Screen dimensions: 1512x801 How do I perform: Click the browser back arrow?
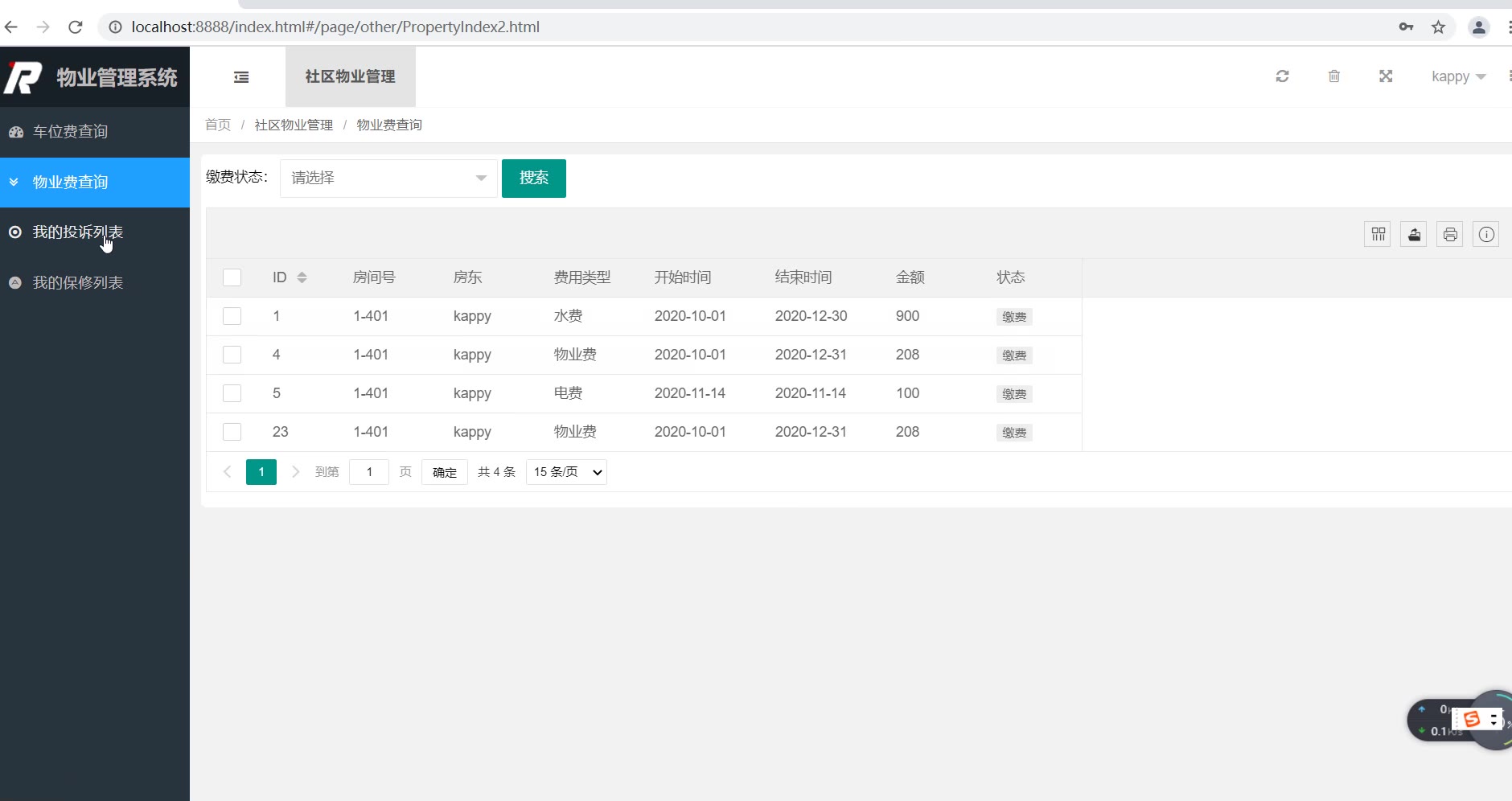point(11,27)
